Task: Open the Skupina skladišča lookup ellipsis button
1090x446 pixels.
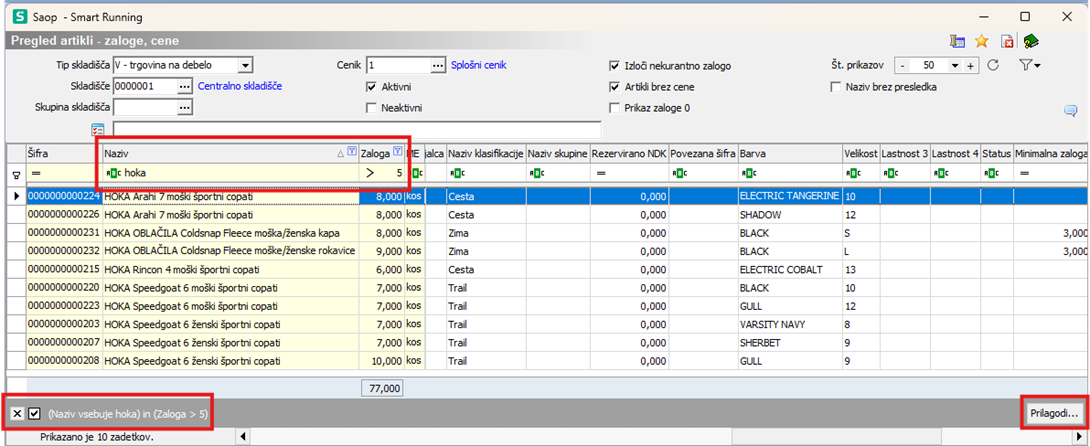Action: click(x=184, y=108)
